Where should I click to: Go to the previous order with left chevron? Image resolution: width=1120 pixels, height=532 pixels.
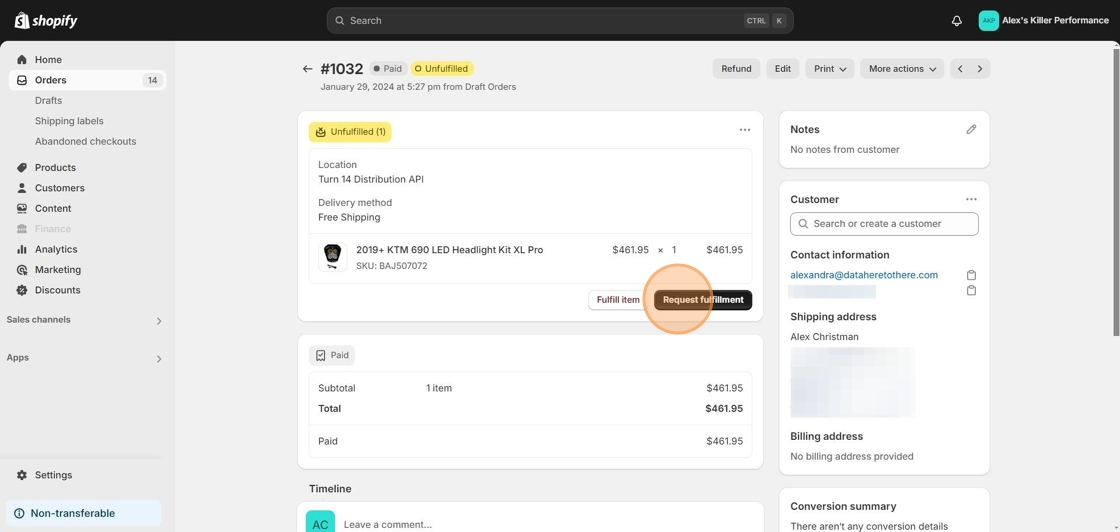960,69
